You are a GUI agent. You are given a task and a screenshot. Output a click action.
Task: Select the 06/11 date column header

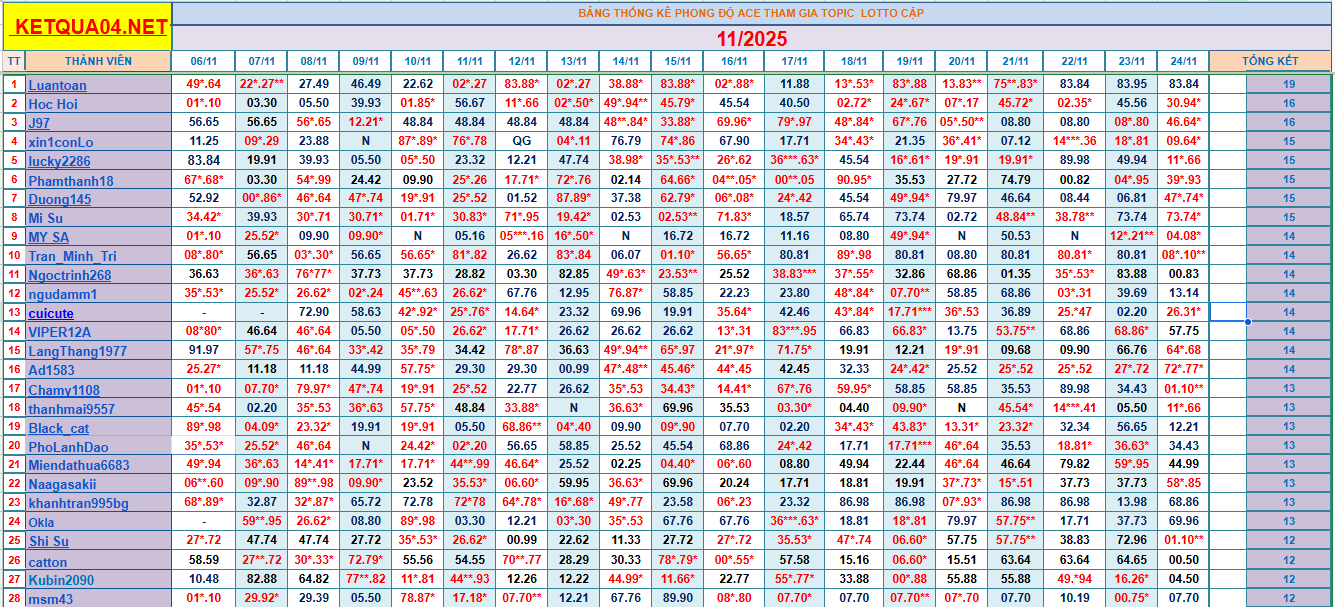pos(204,61)
